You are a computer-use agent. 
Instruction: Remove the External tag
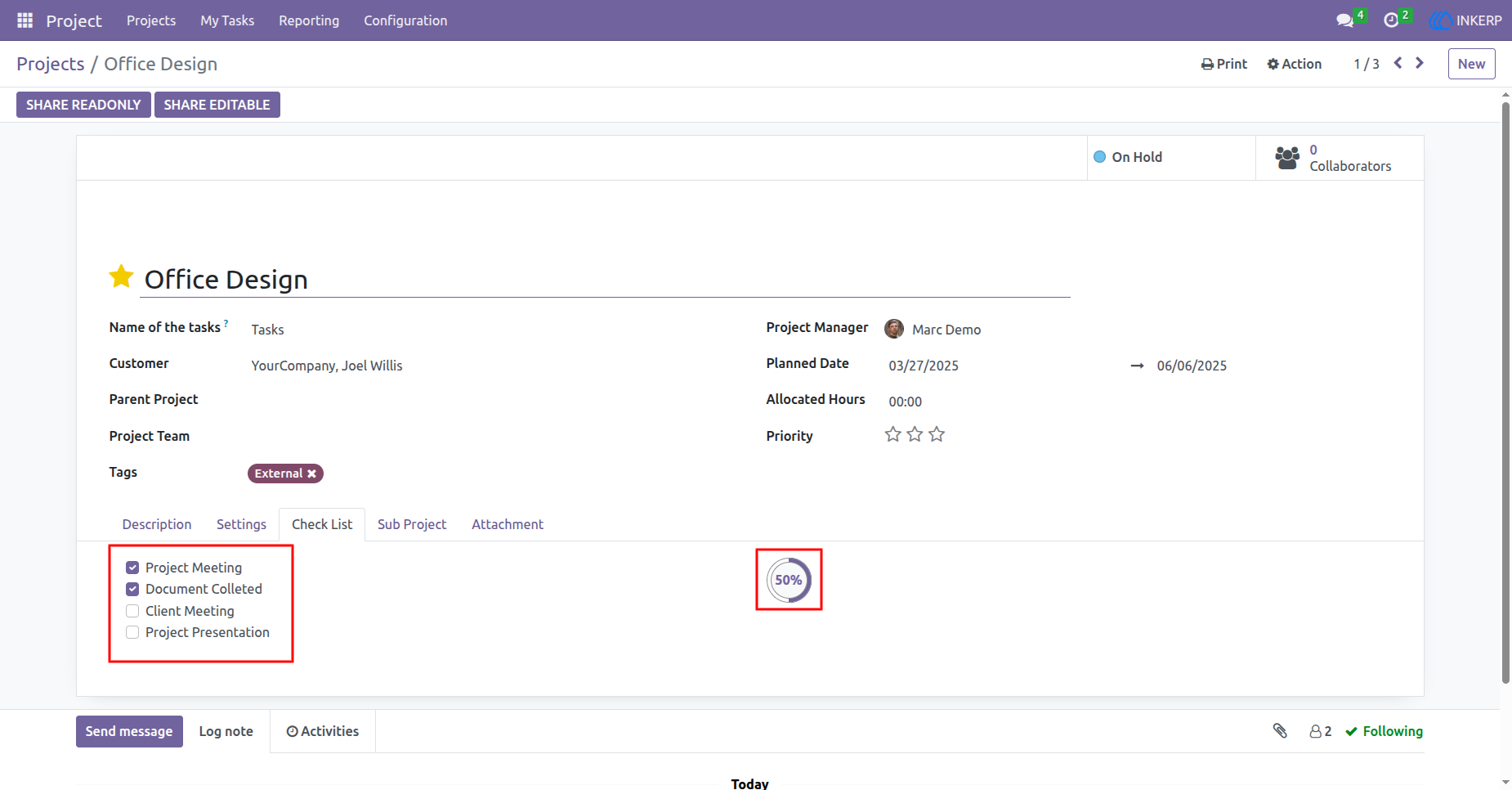[x=311, y=474]
